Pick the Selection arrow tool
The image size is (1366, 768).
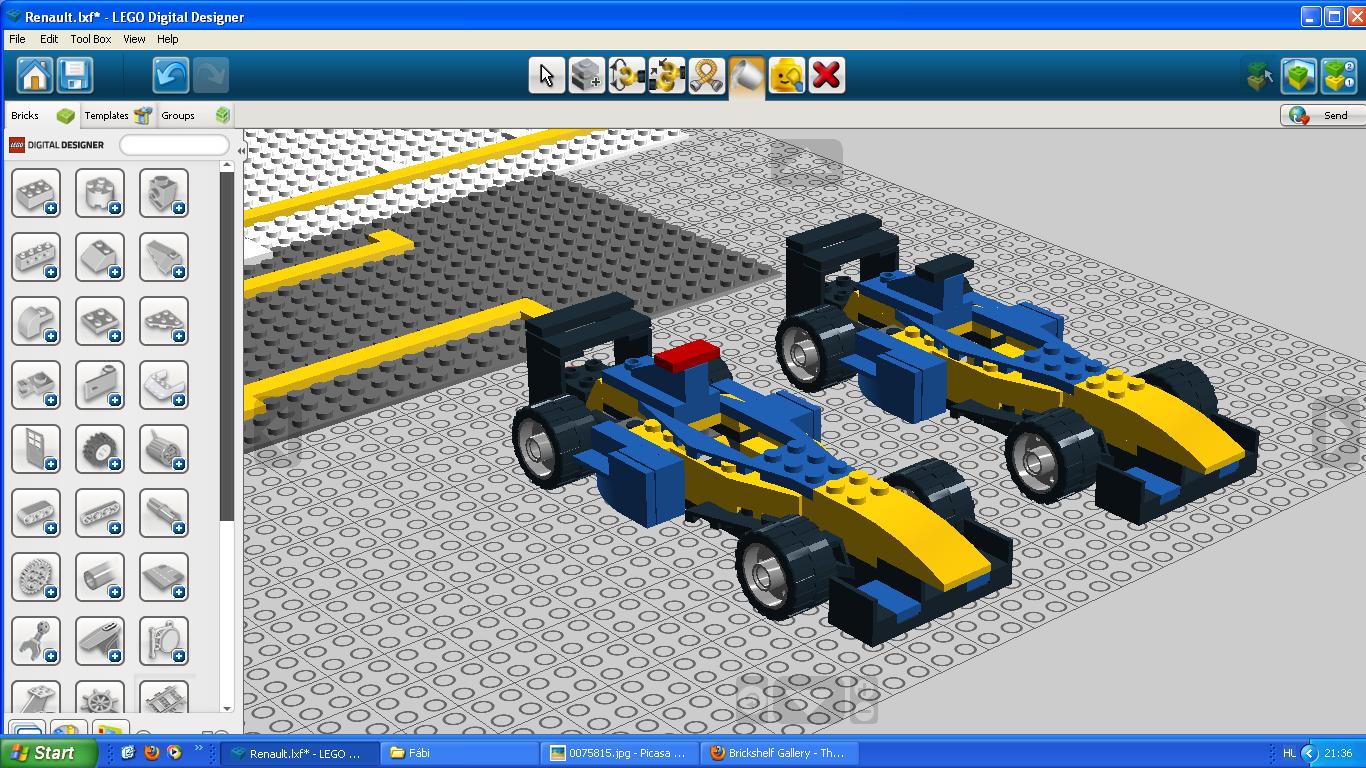546,75
